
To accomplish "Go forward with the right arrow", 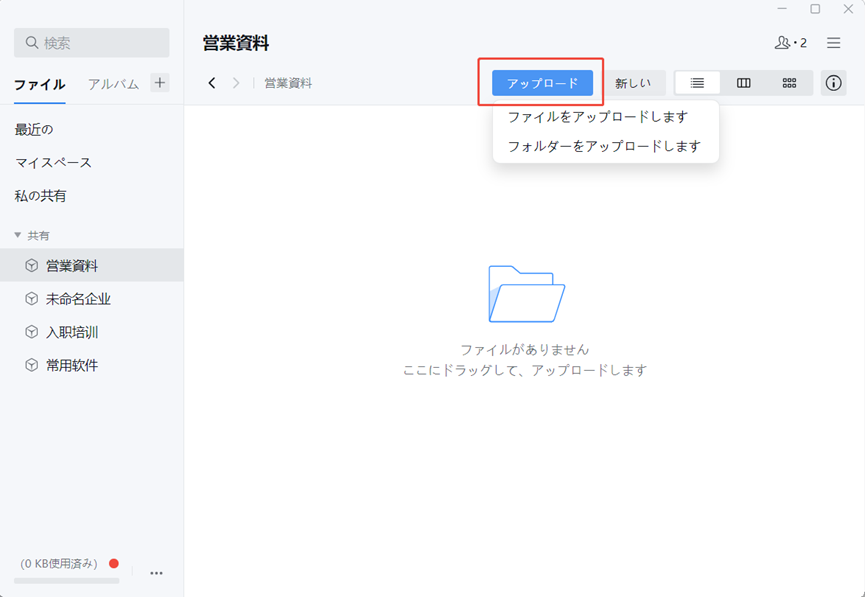I will 236,83.
